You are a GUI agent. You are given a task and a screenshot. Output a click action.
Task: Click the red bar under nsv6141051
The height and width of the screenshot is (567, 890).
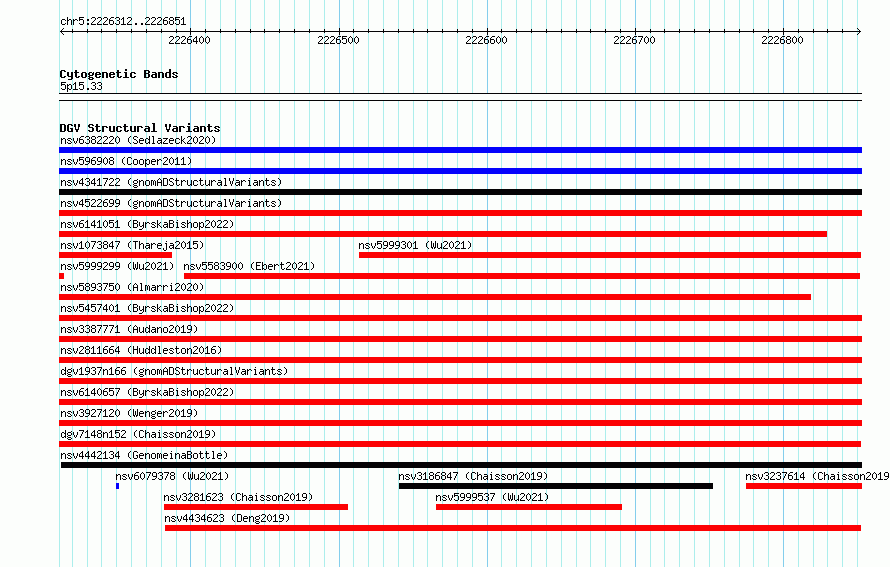coord(443,234)
